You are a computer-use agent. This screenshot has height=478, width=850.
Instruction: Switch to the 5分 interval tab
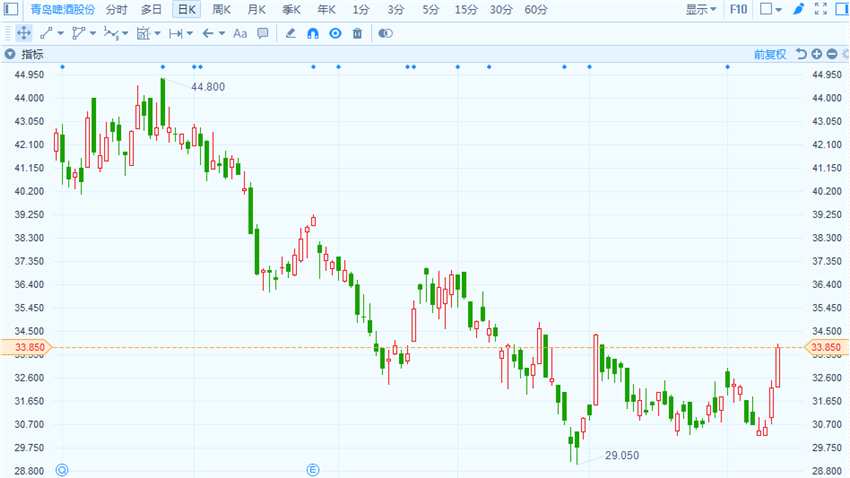(430, 10)
